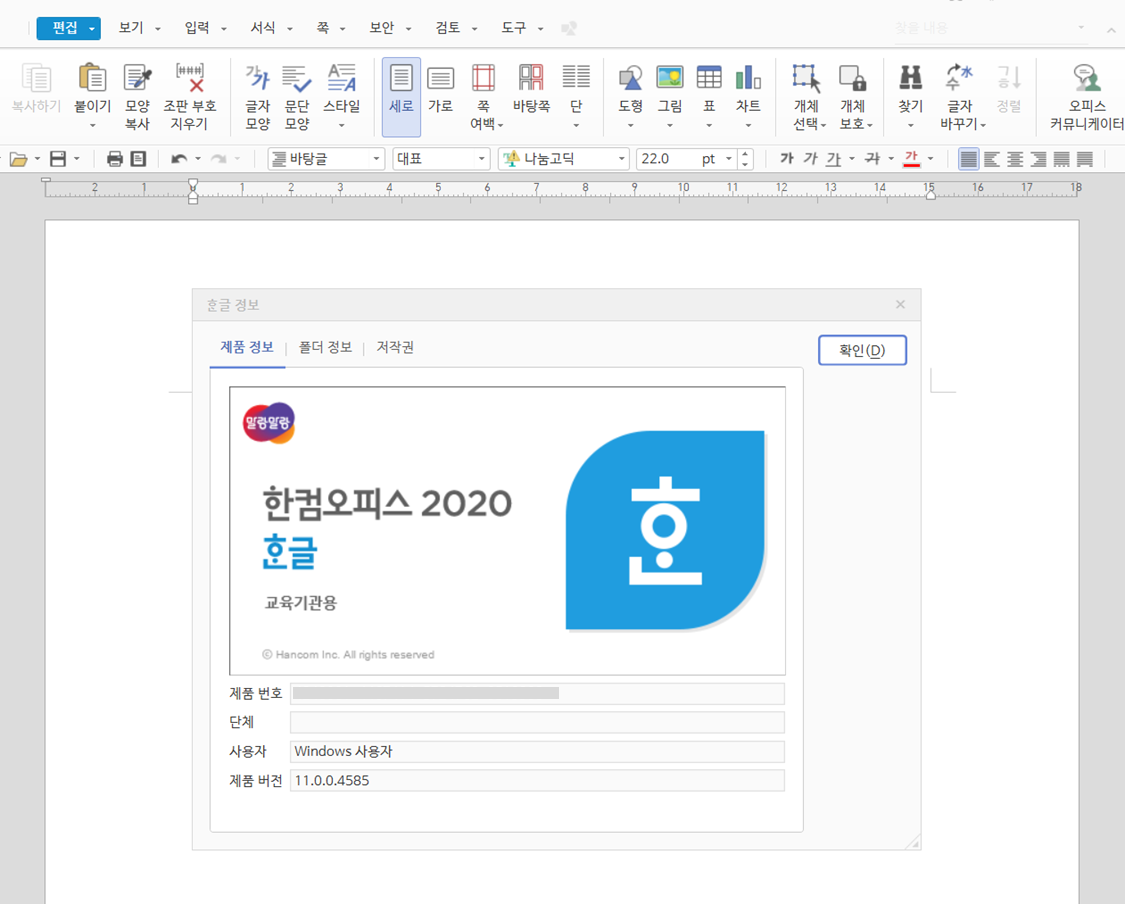Image resolution: width=1125 pixels, height=904 pixels.
Task: Click the print preview icon
Action: pos(138,159)
